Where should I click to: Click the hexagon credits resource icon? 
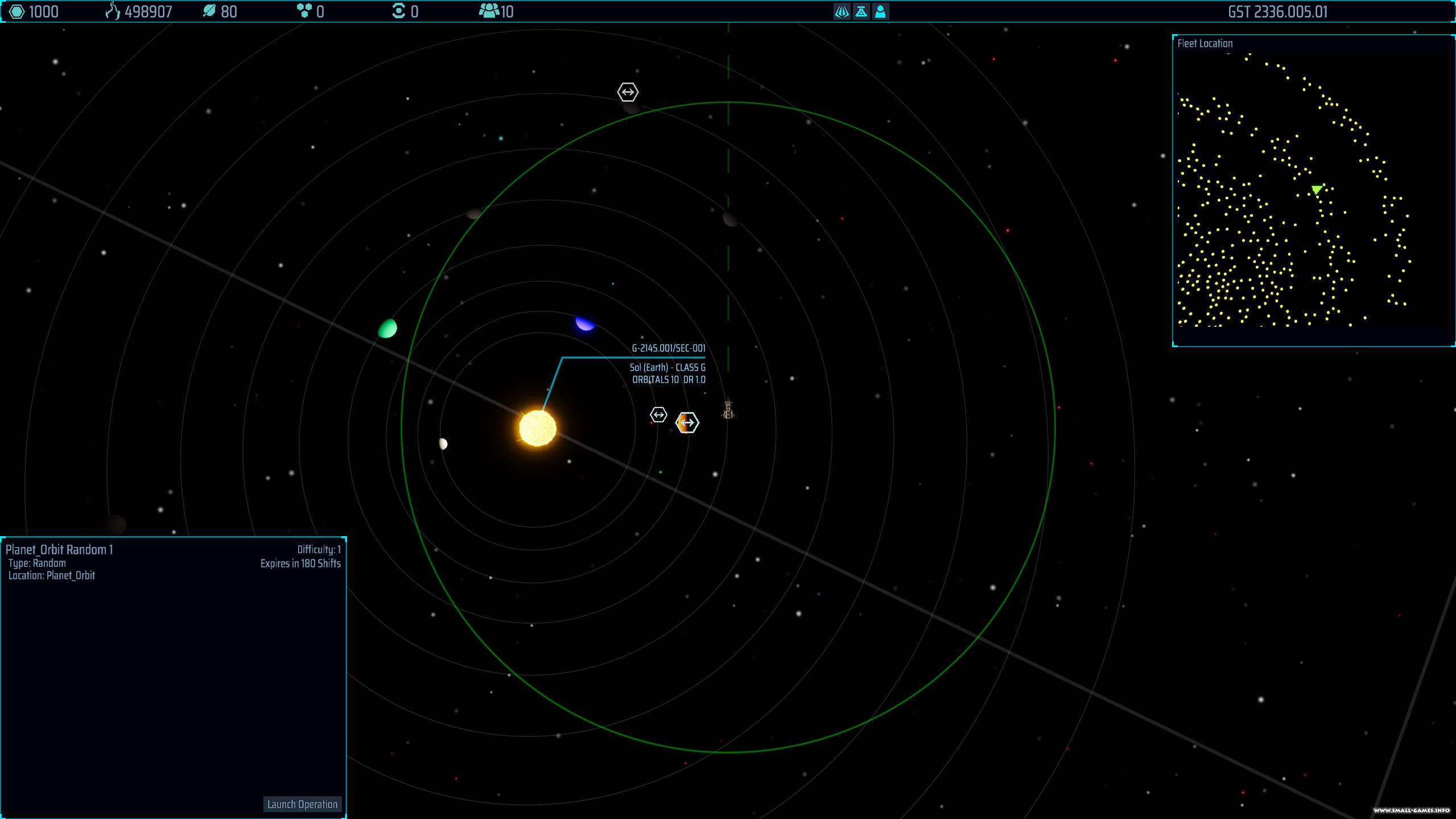tap(17, 11)
